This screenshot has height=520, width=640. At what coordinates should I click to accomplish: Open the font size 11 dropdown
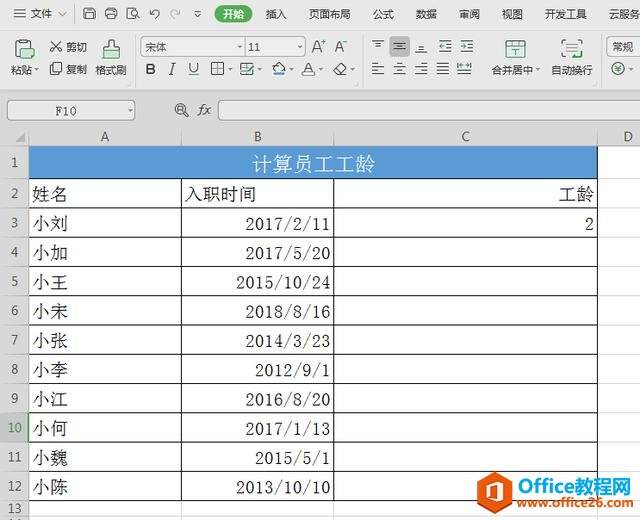coord(300,47)
